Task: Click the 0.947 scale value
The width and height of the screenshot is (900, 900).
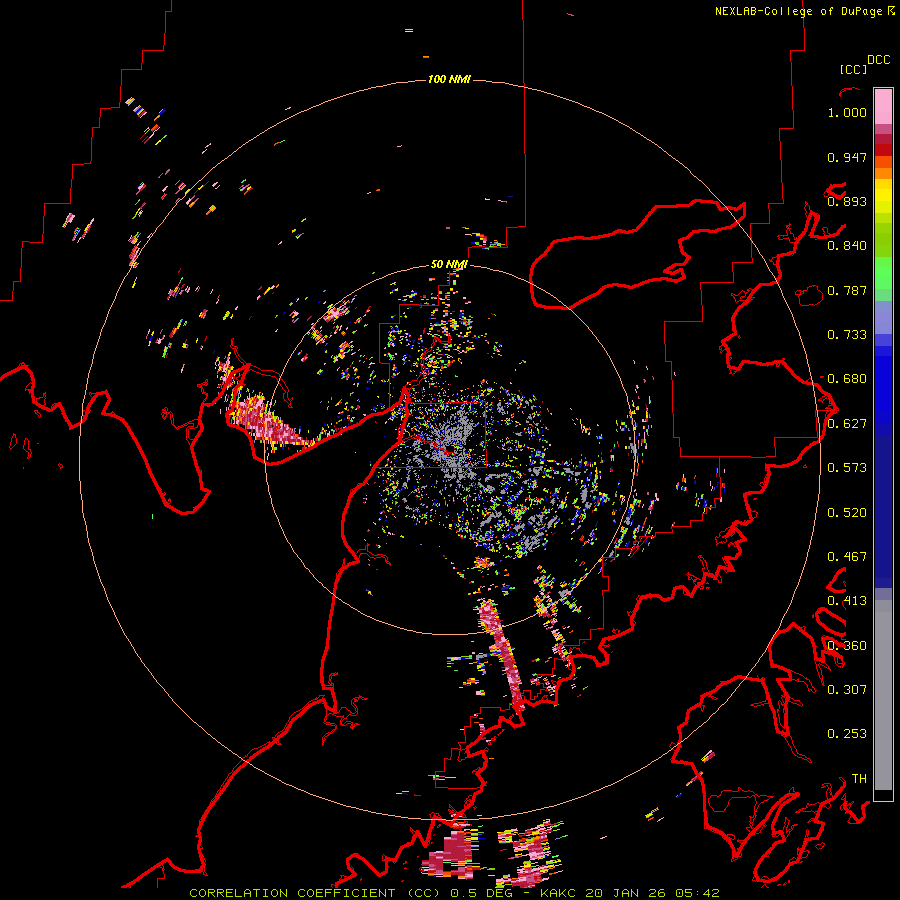Action: point(847,157)
